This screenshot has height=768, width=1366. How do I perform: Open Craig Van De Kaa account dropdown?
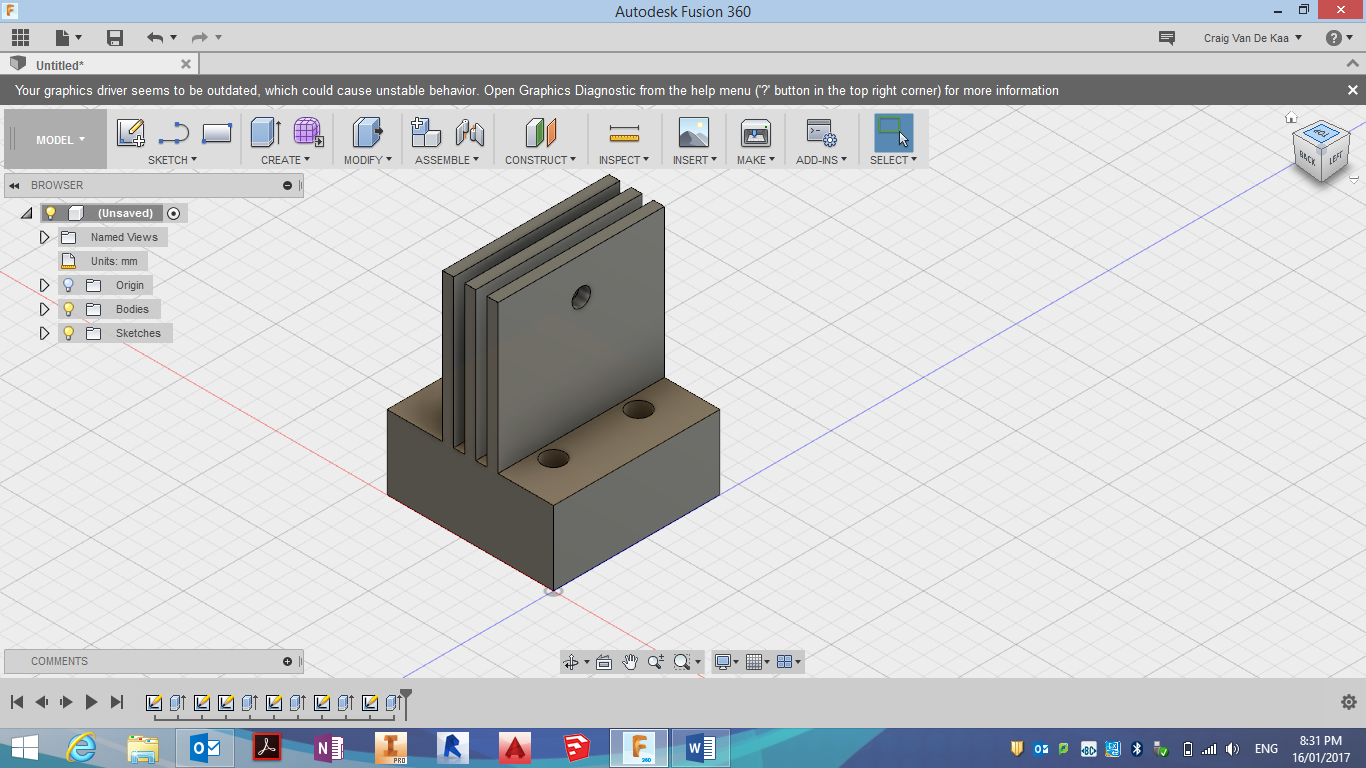(1253, 38)
